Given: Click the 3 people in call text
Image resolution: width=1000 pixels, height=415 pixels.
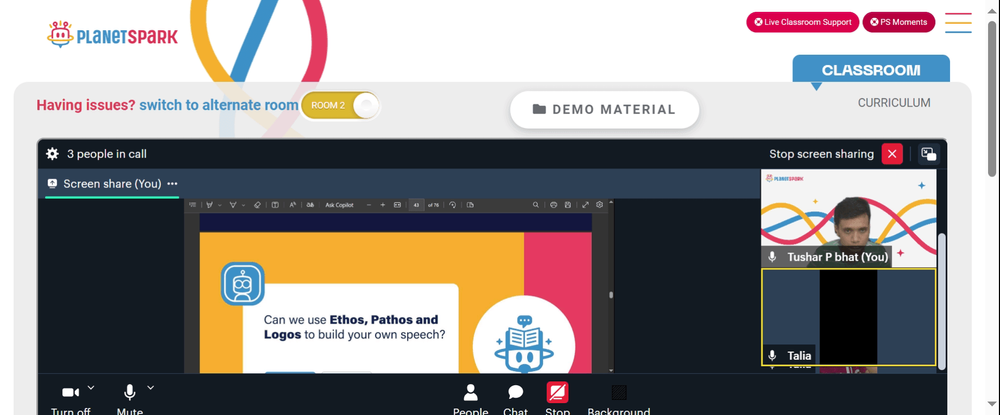Looking at the screenshot, I should (107, 154).
